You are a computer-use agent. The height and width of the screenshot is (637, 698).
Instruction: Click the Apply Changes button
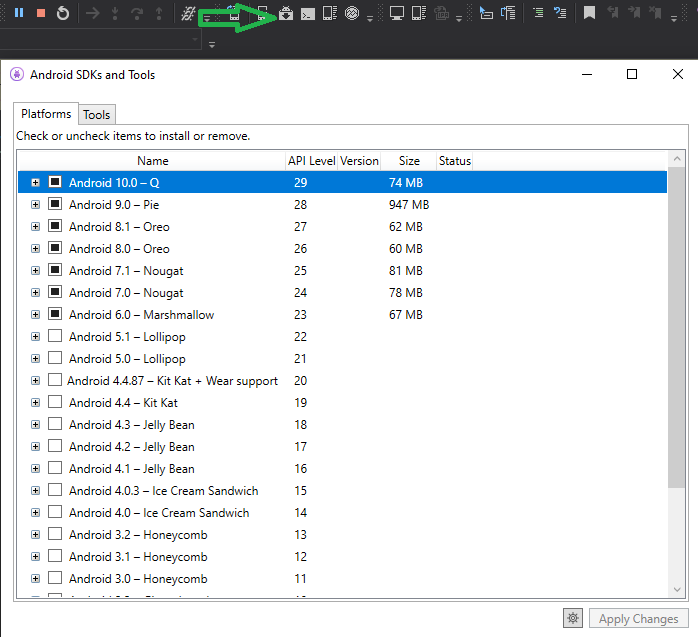pyautogui.click(x=639, y=619)
